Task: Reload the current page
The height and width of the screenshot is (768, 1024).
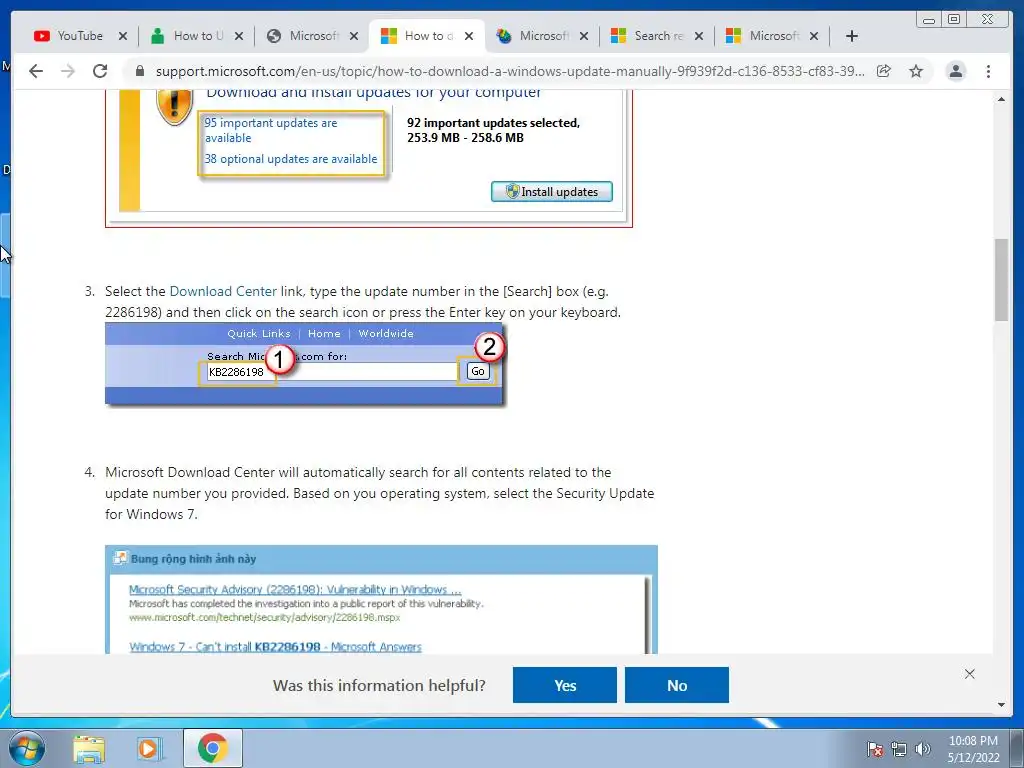Action: (100, 71)
